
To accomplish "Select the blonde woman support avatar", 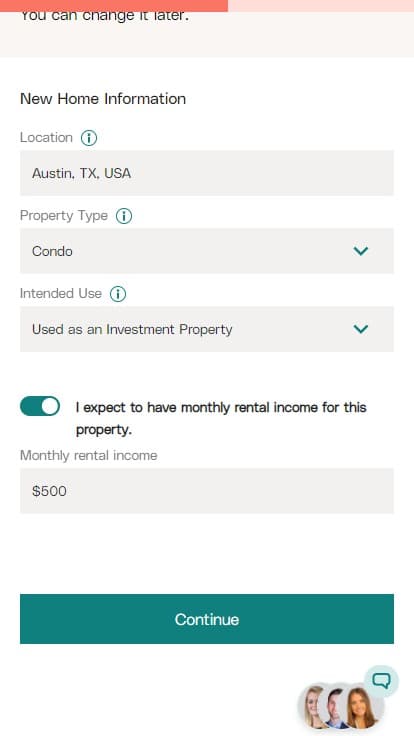I will coord(312,707).
